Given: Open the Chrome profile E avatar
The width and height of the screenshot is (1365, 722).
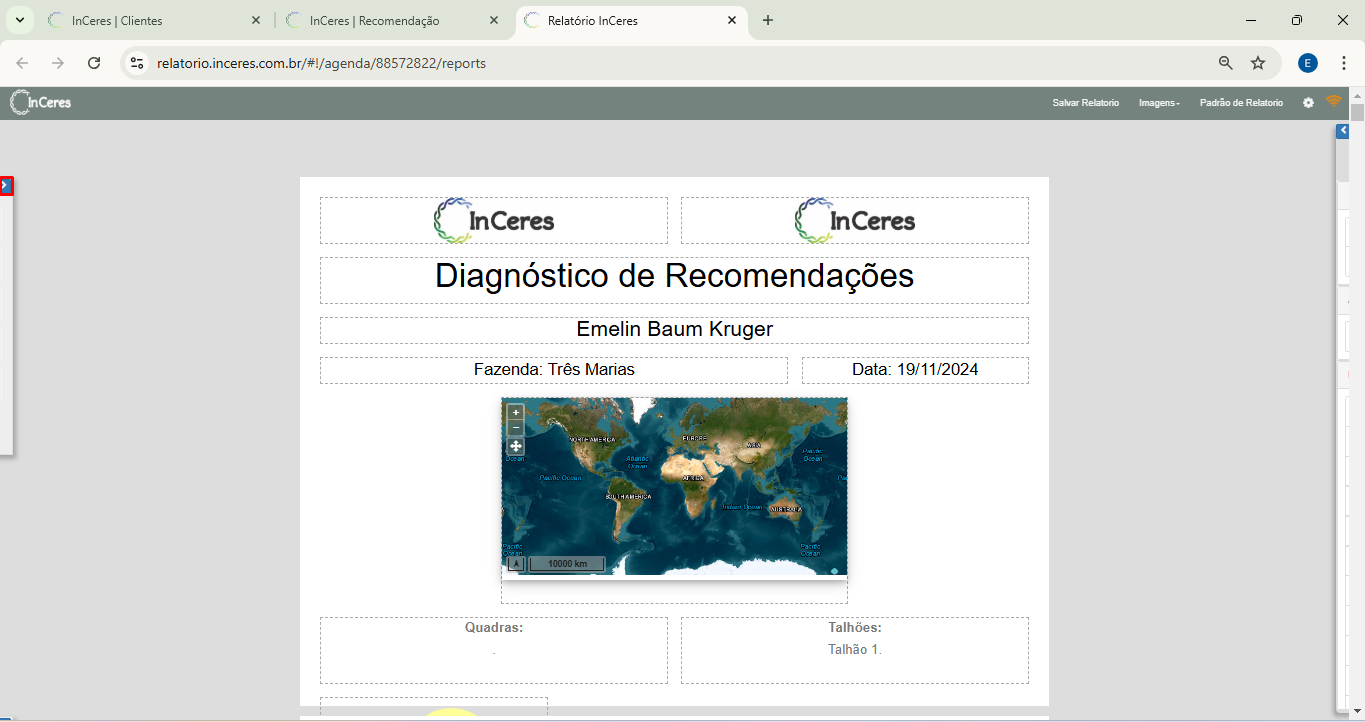Looking at the screenshot, I should [x=1308, y=63].
